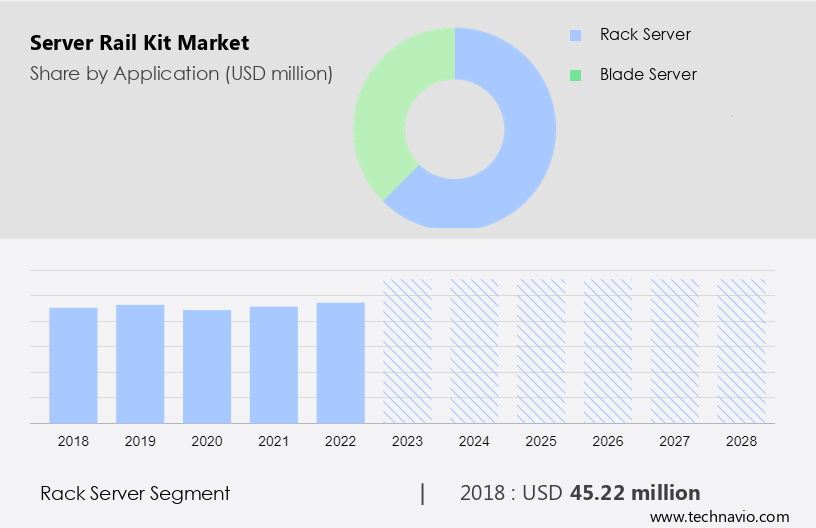The image size is (816, 528).
Task: Click the Blade Server legend color swatch
Action: pyautogui.click(x=575, y=75)
